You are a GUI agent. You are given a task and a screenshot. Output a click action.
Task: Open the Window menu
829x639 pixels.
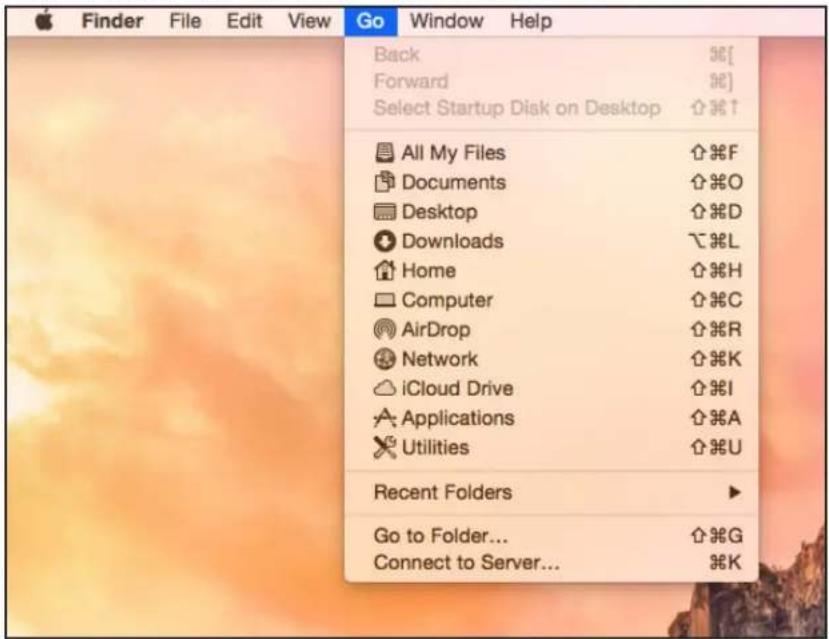[x=447, y=21]
